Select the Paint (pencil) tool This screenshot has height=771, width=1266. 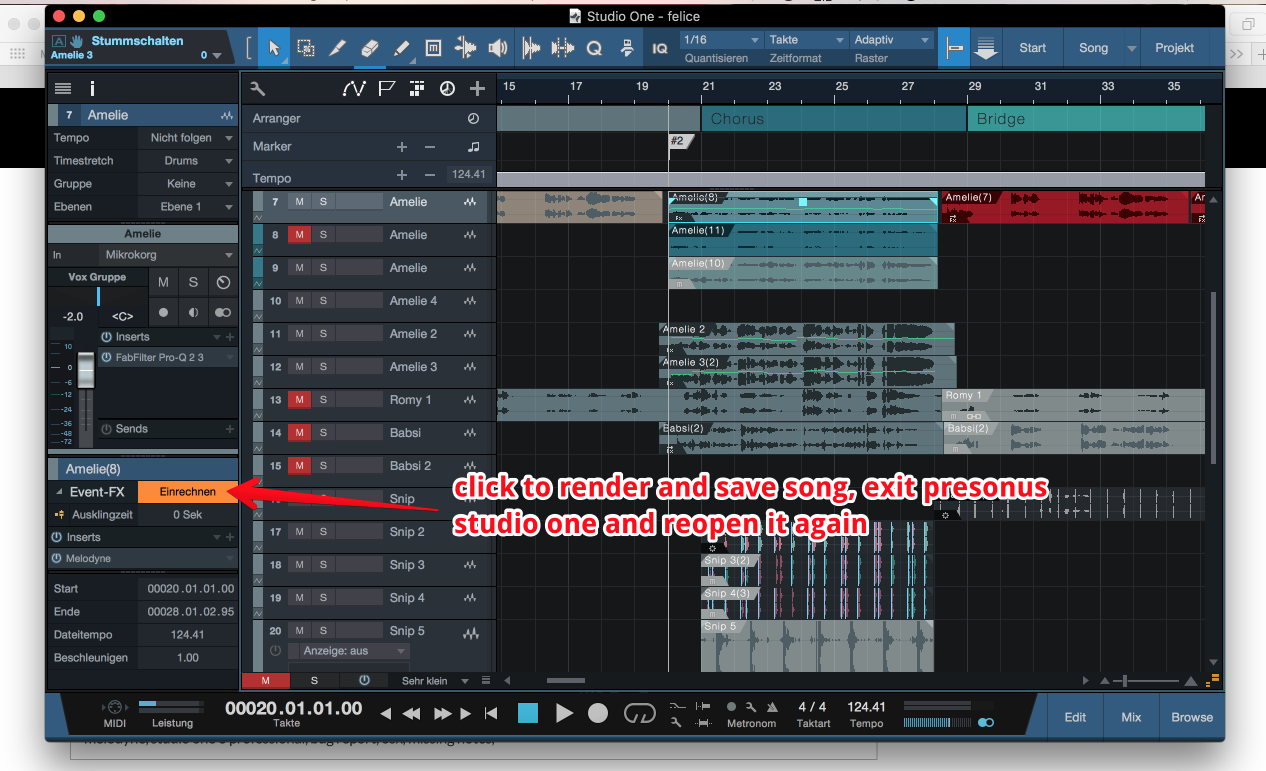click(402, 48)
